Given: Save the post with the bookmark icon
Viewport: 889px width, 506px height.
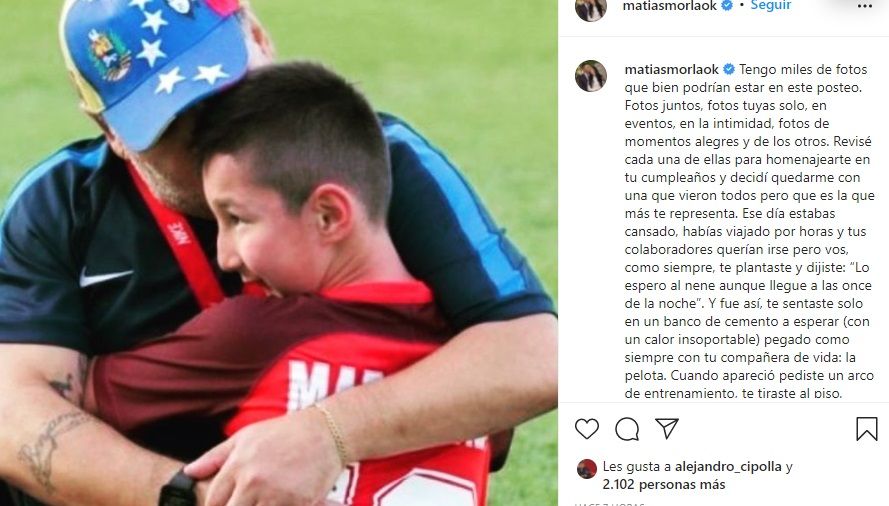Looking at the screenshot, I should tap(866, 429).
